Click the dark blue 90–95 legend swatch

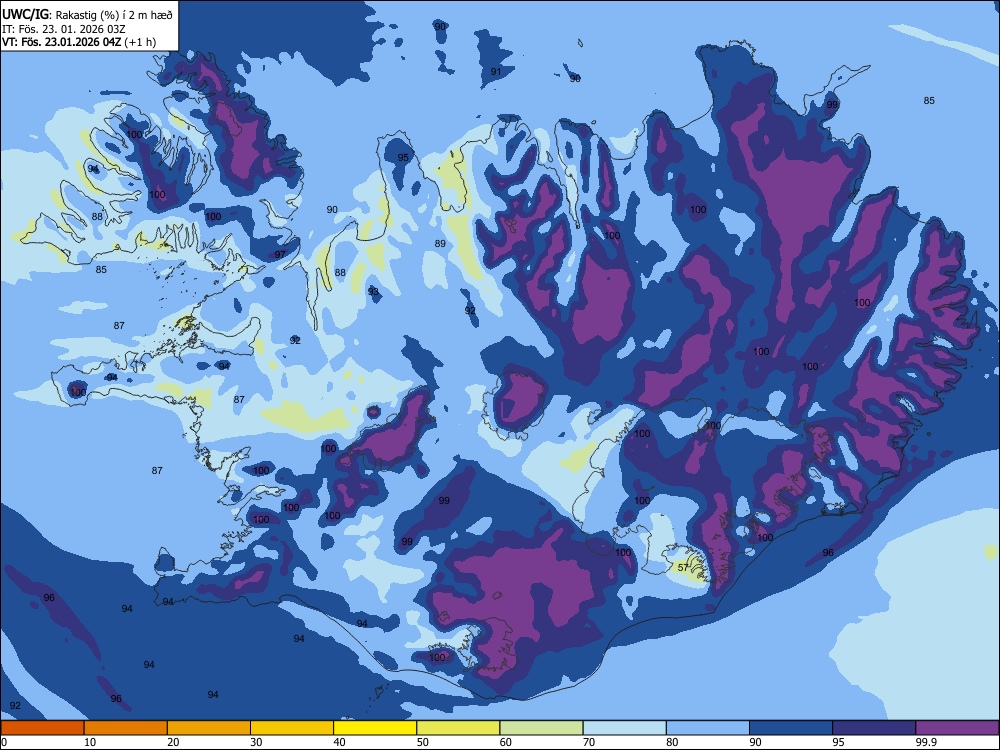click(x=791, y=728)
